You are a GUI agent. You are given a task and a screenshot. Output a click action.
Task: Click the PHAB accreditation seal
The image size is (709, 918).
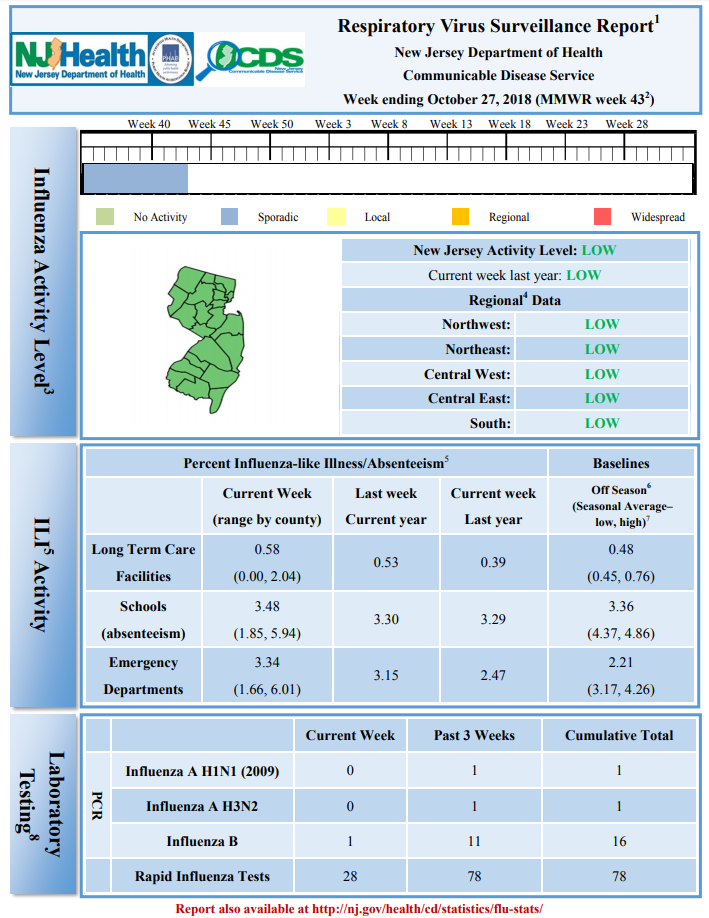[x=170, y=59]
